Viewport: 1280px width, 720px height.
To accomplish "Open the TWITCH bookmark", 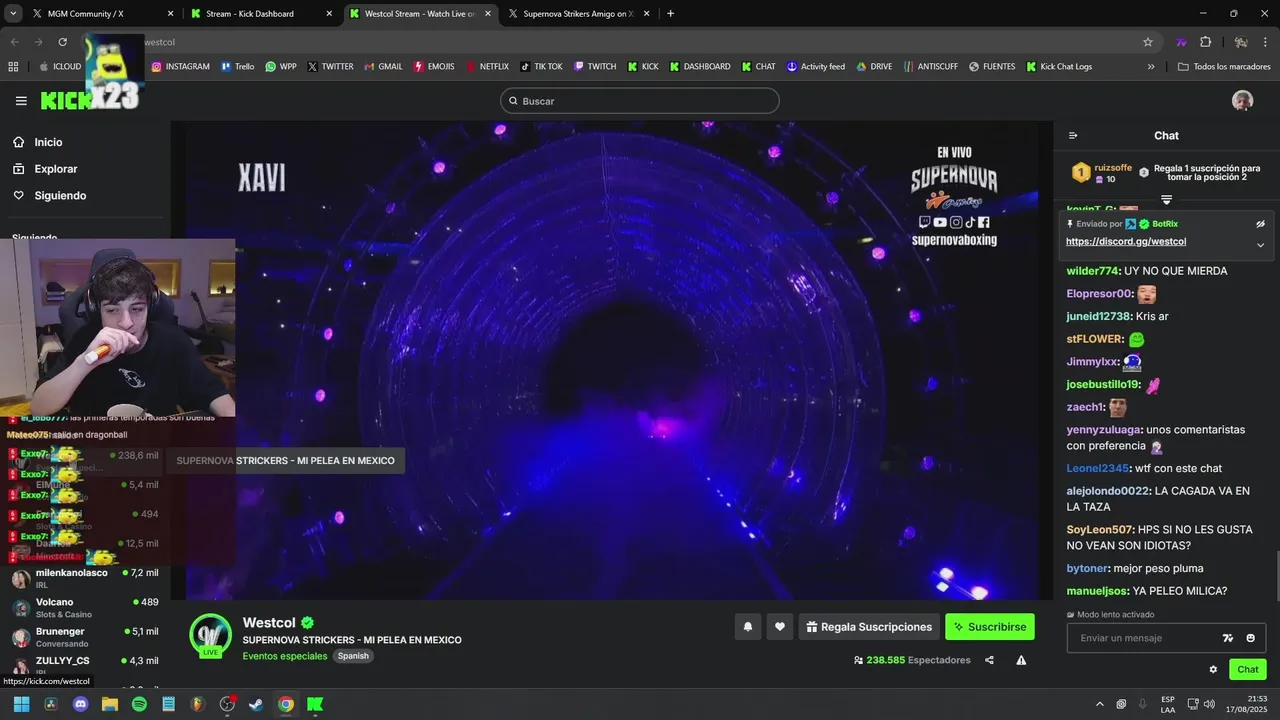I will tap(595, 67).
